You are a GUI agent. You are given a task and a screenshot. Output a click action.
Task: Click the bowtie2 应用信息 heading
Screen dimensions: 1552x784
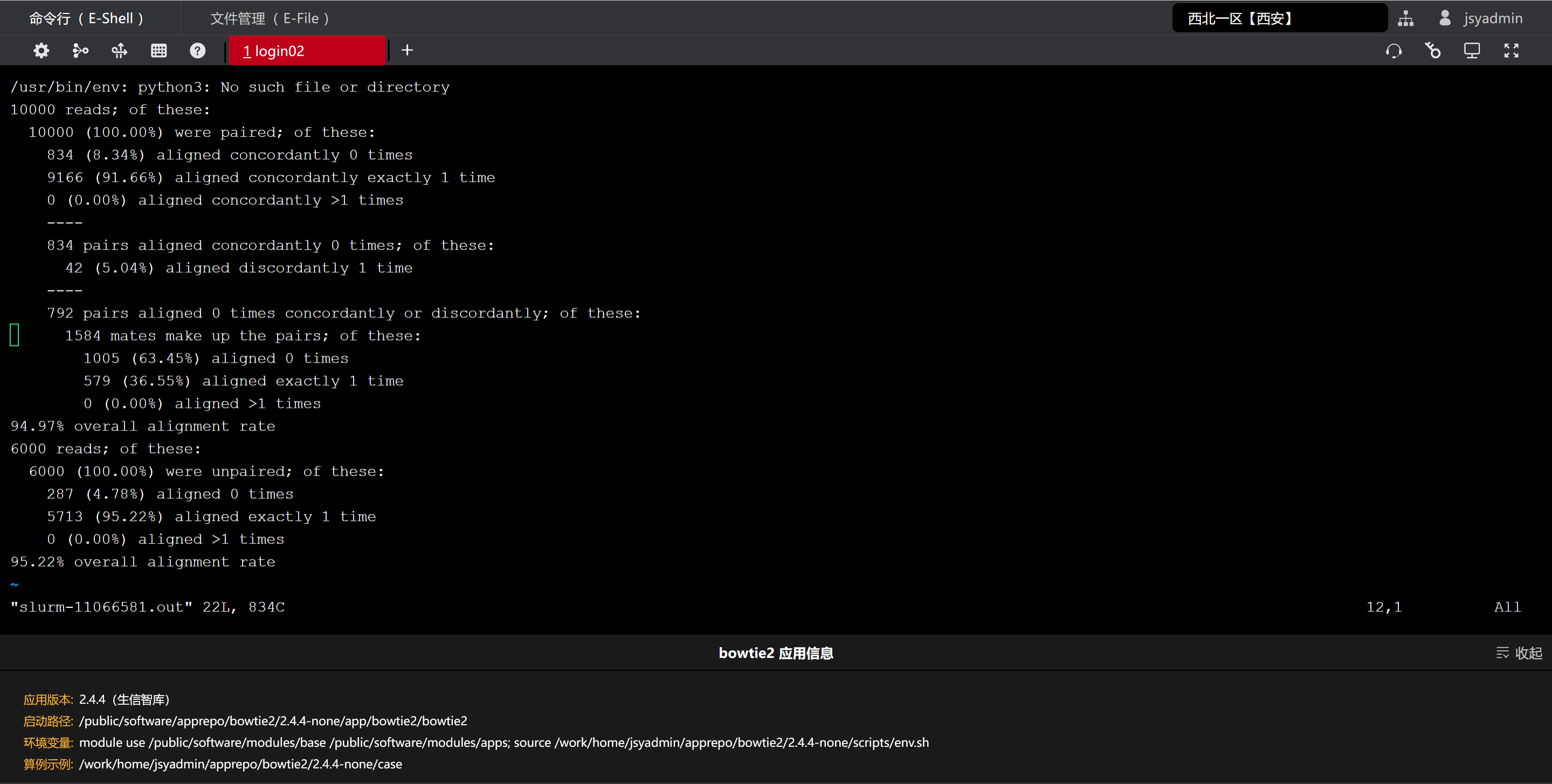[x=776, y=653]
